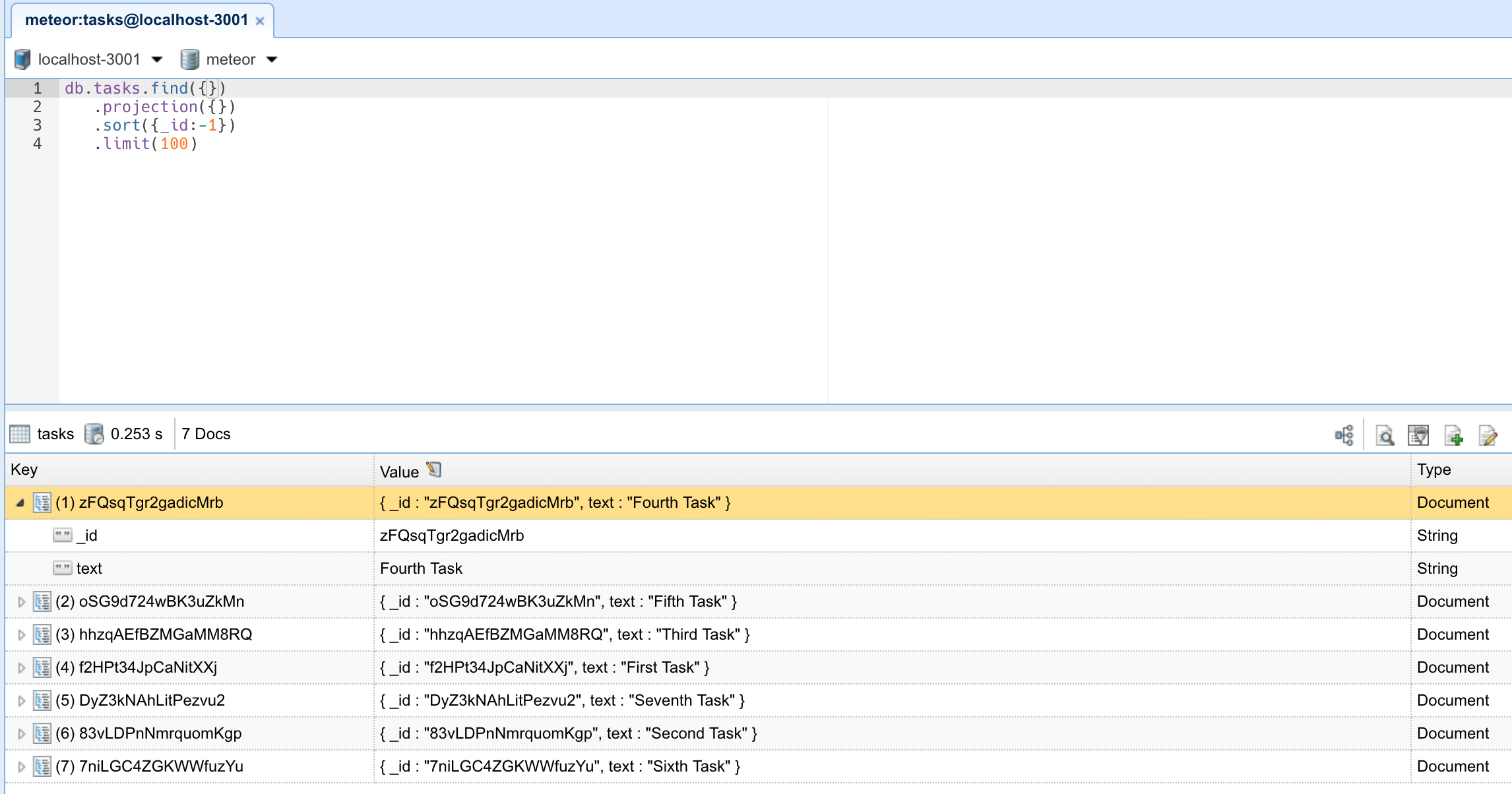The width and height of the screenshot is (1512, 794).
Task: Click the filter results funnel icon
Action: [x=1418, y=435]
